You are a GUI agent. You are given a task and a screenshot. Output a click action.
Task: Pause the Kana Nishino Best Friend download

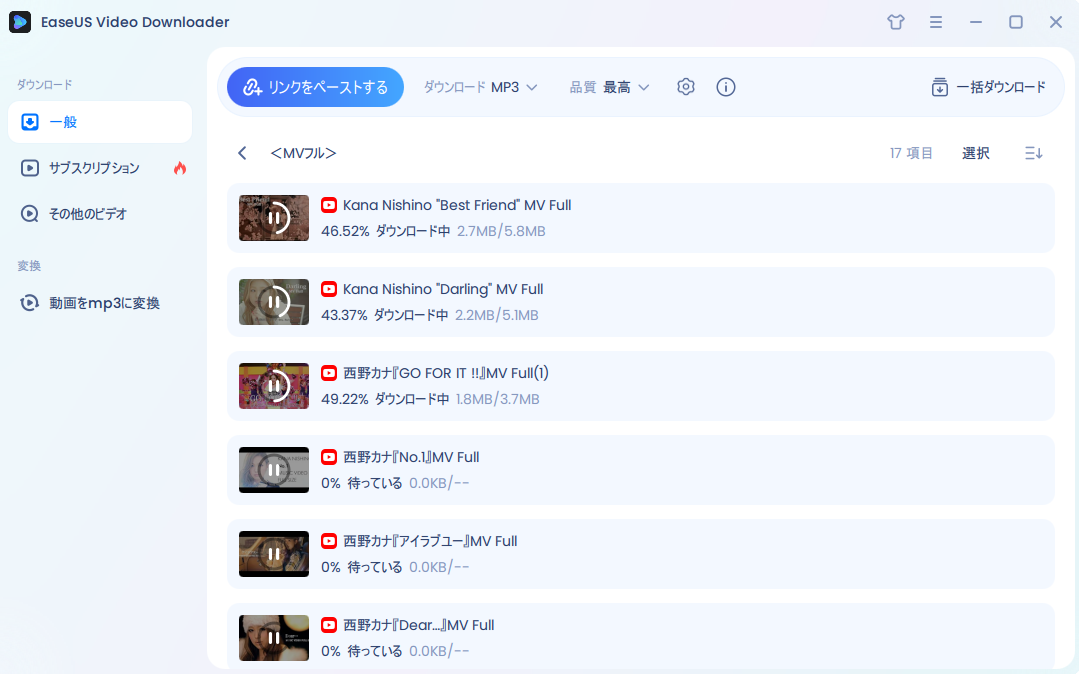pos(273,218)
